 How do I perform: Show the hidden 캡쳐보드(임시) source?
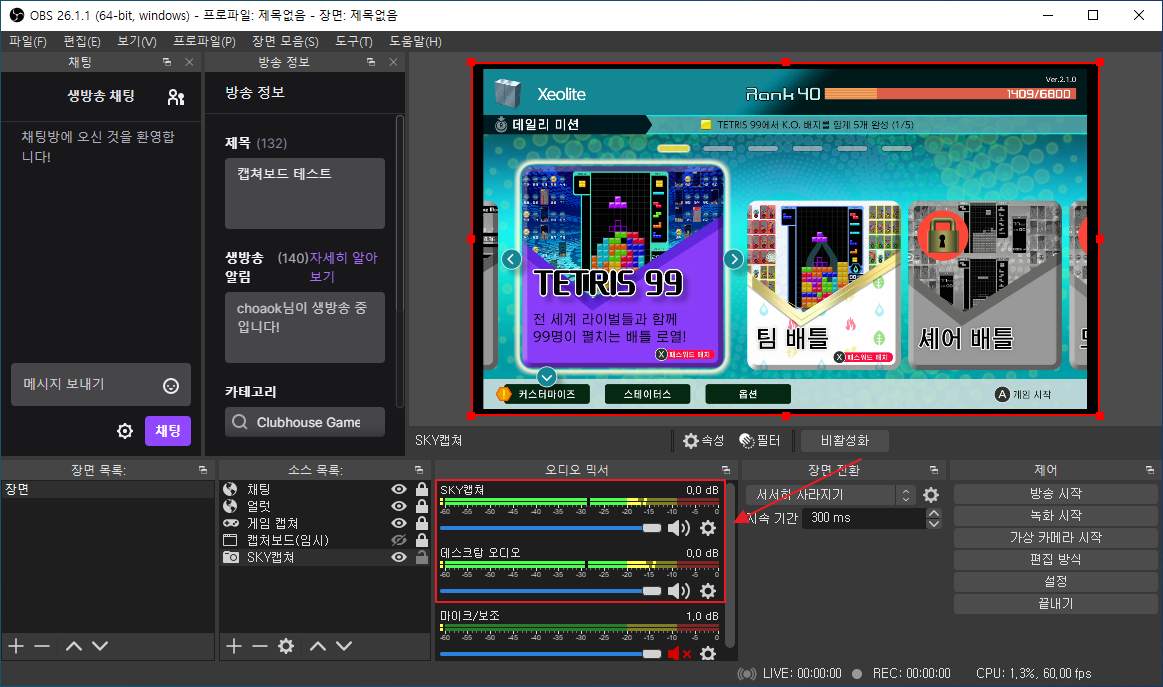click(399, 540)
